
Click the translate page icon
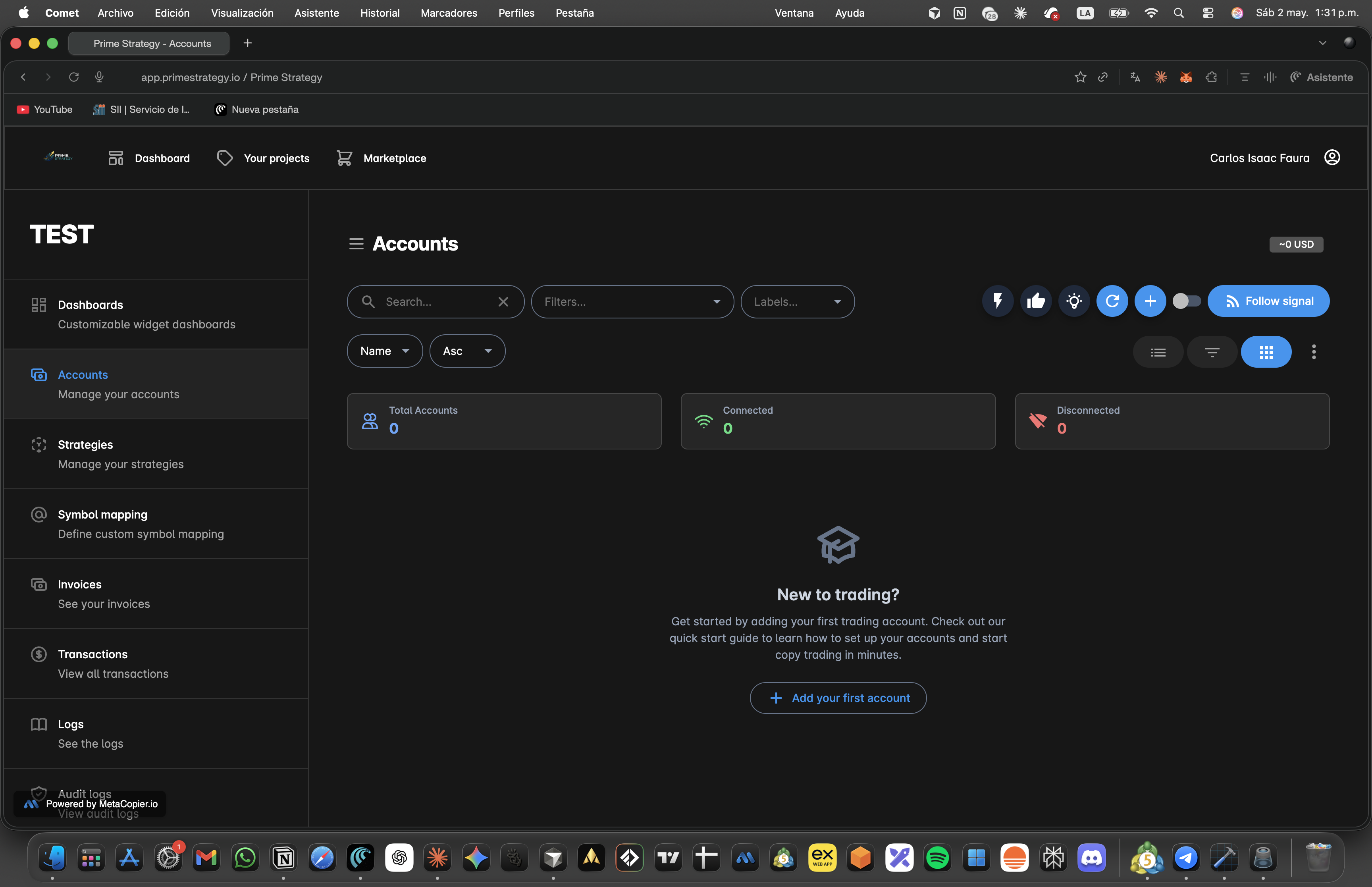[x=1135, y=77]
